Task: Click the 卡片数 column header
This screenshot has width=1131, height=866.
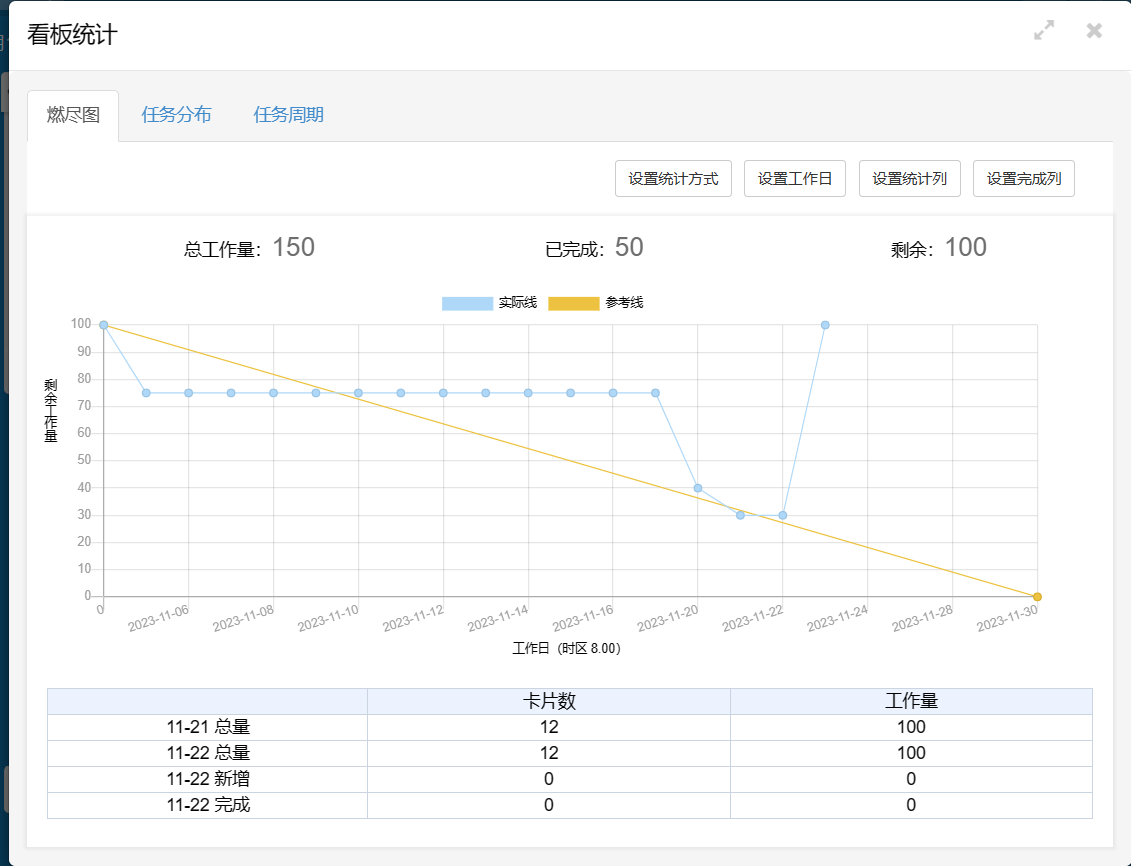Action: click(x=549, y=701)
